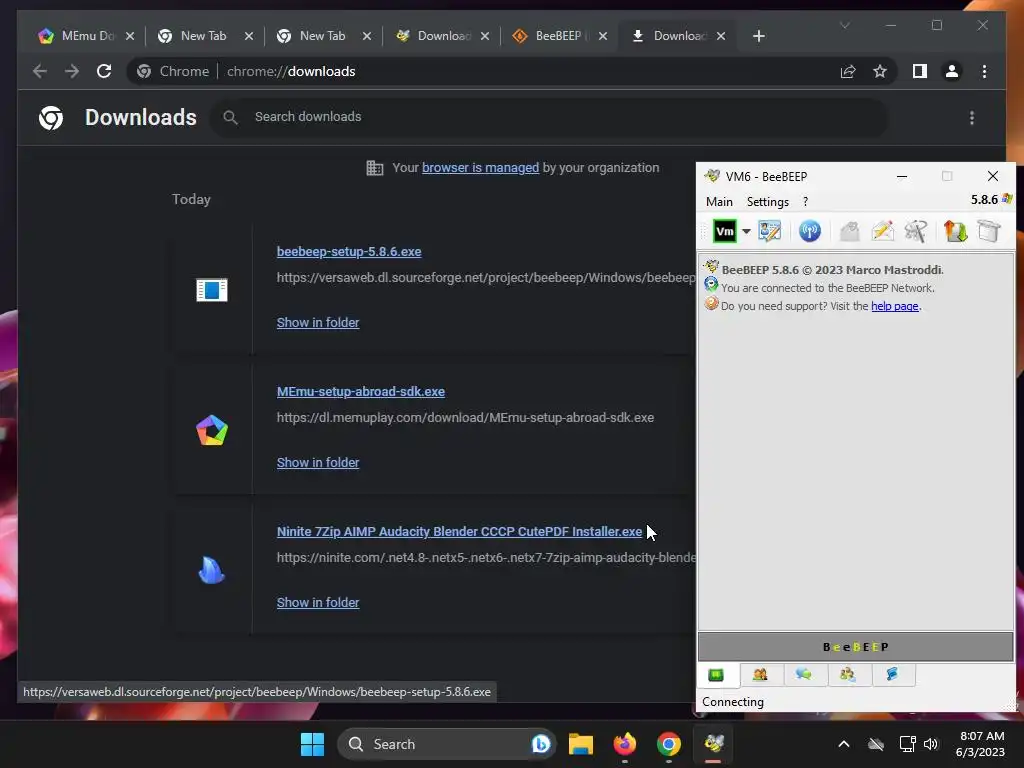
Task: Expand the status dropdown arrow beside Vm avatar
Action: coord(746,231)
